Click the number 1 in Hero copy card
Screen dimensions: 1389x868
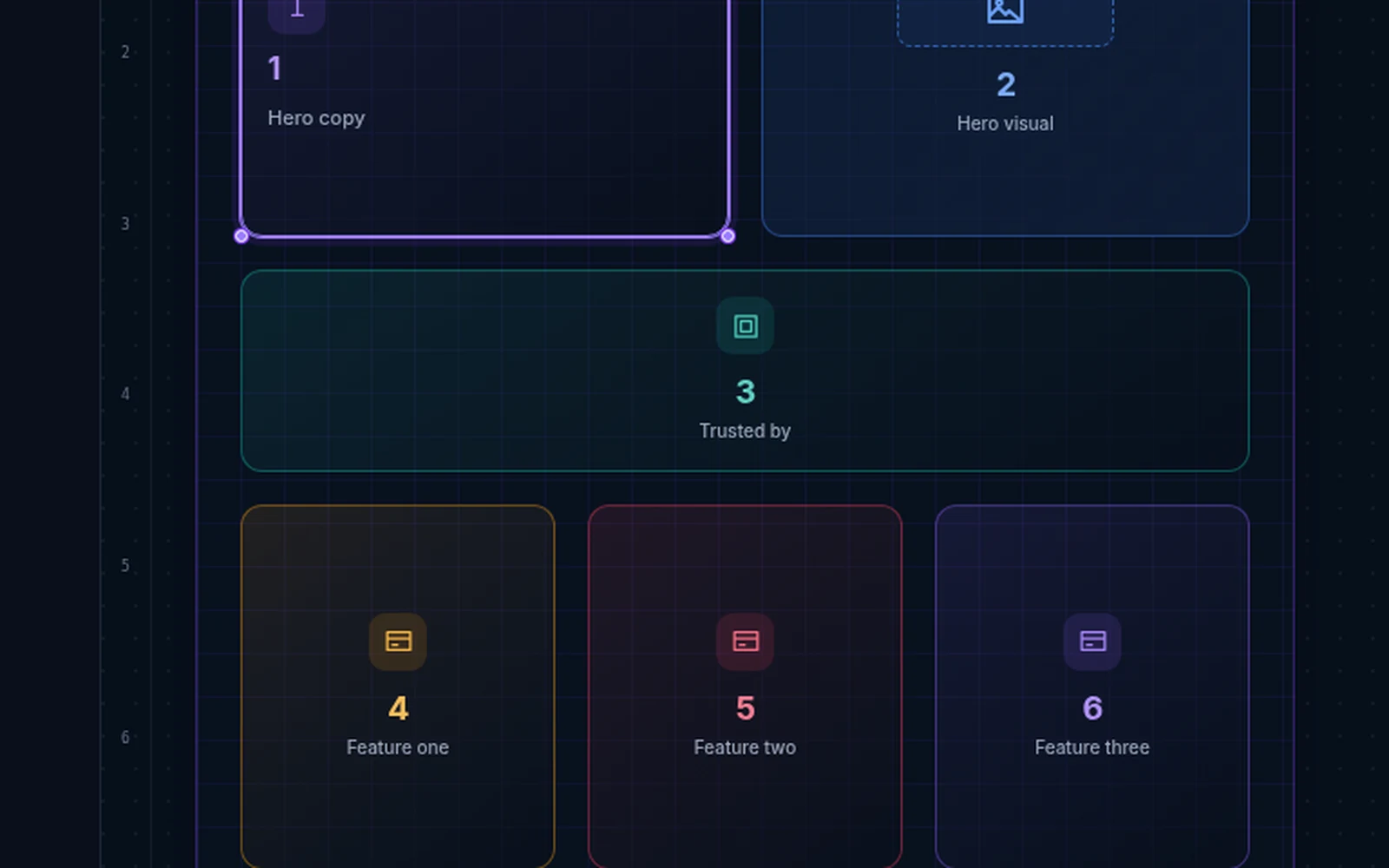(275, 69)
